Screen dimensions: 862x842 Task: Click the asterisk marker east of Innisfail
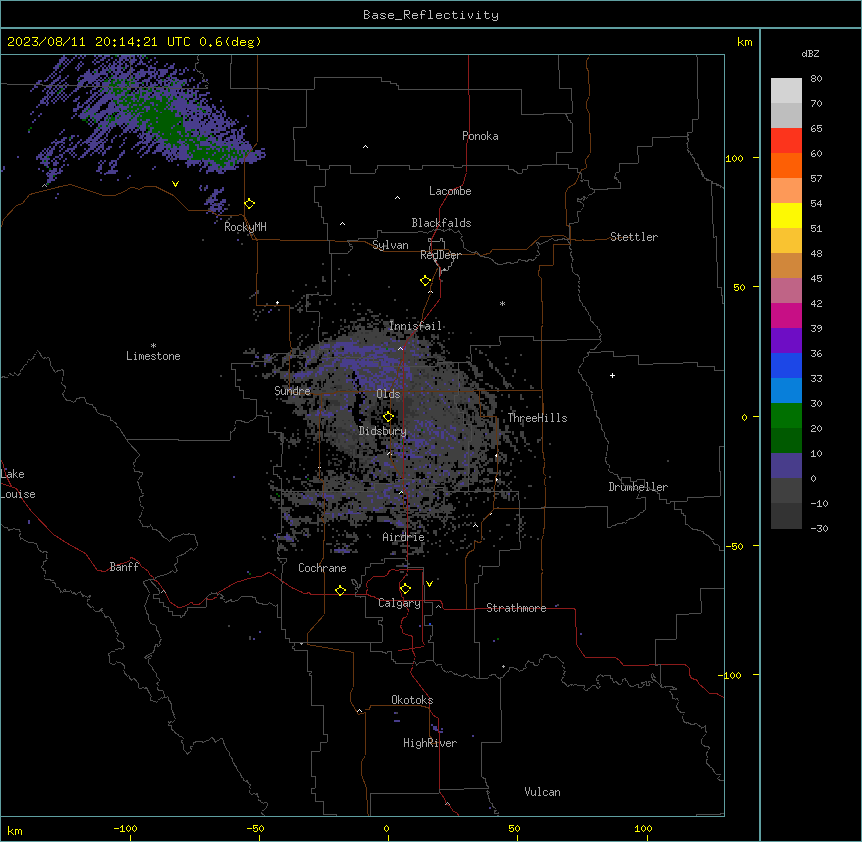pos(502,303)
